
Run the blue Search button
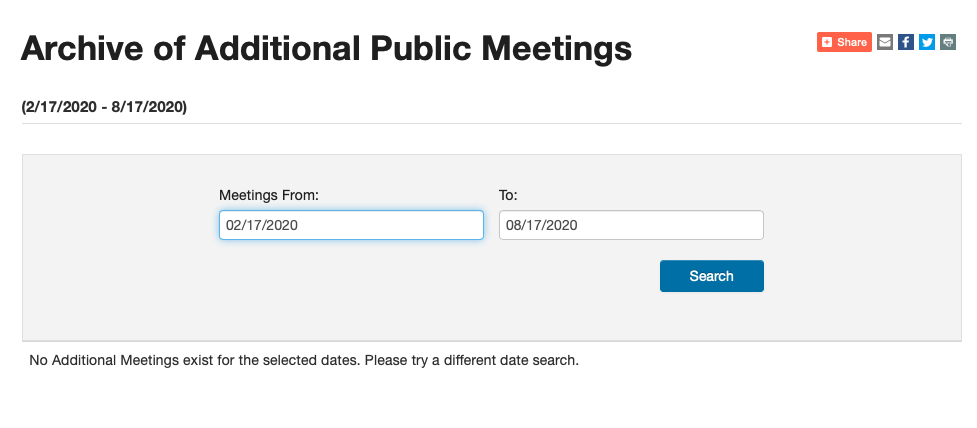pyautogui.click(x=712, y=276)
